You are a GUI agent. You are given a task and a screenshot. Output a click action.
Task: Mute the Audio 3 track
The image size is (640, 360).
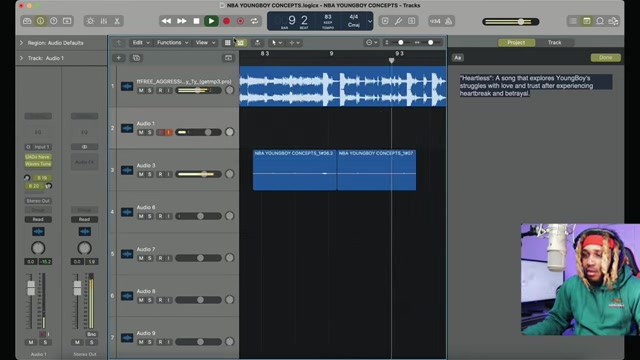141,174
